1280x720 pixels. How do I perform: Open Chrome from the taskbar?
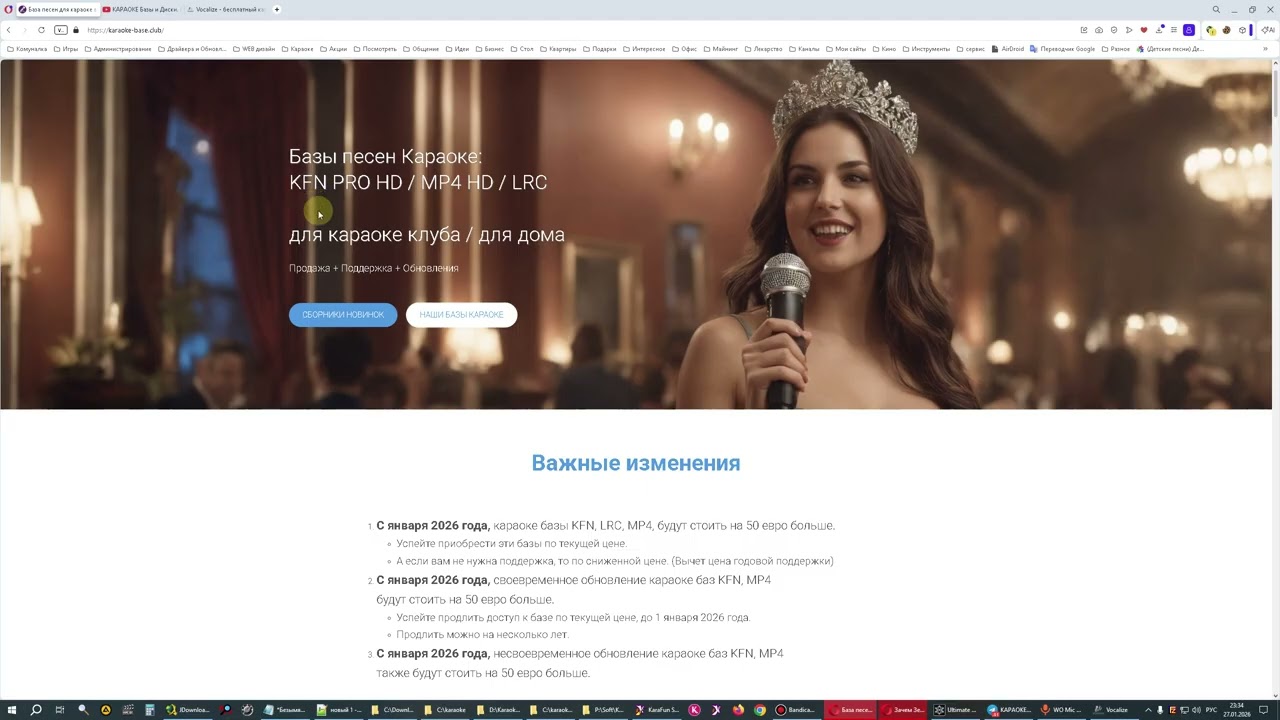click(760, 710)
